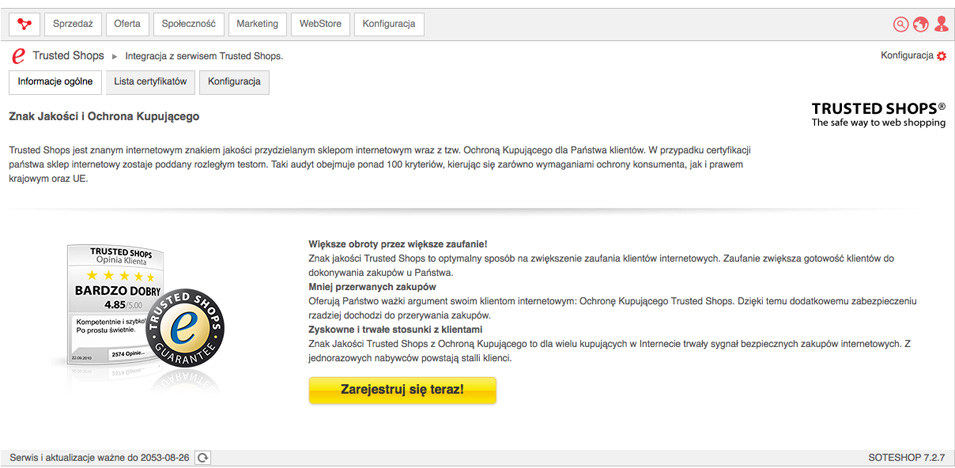
Task: Switch to the Konfiguracja tab
Action: click(x=234, y=82)
